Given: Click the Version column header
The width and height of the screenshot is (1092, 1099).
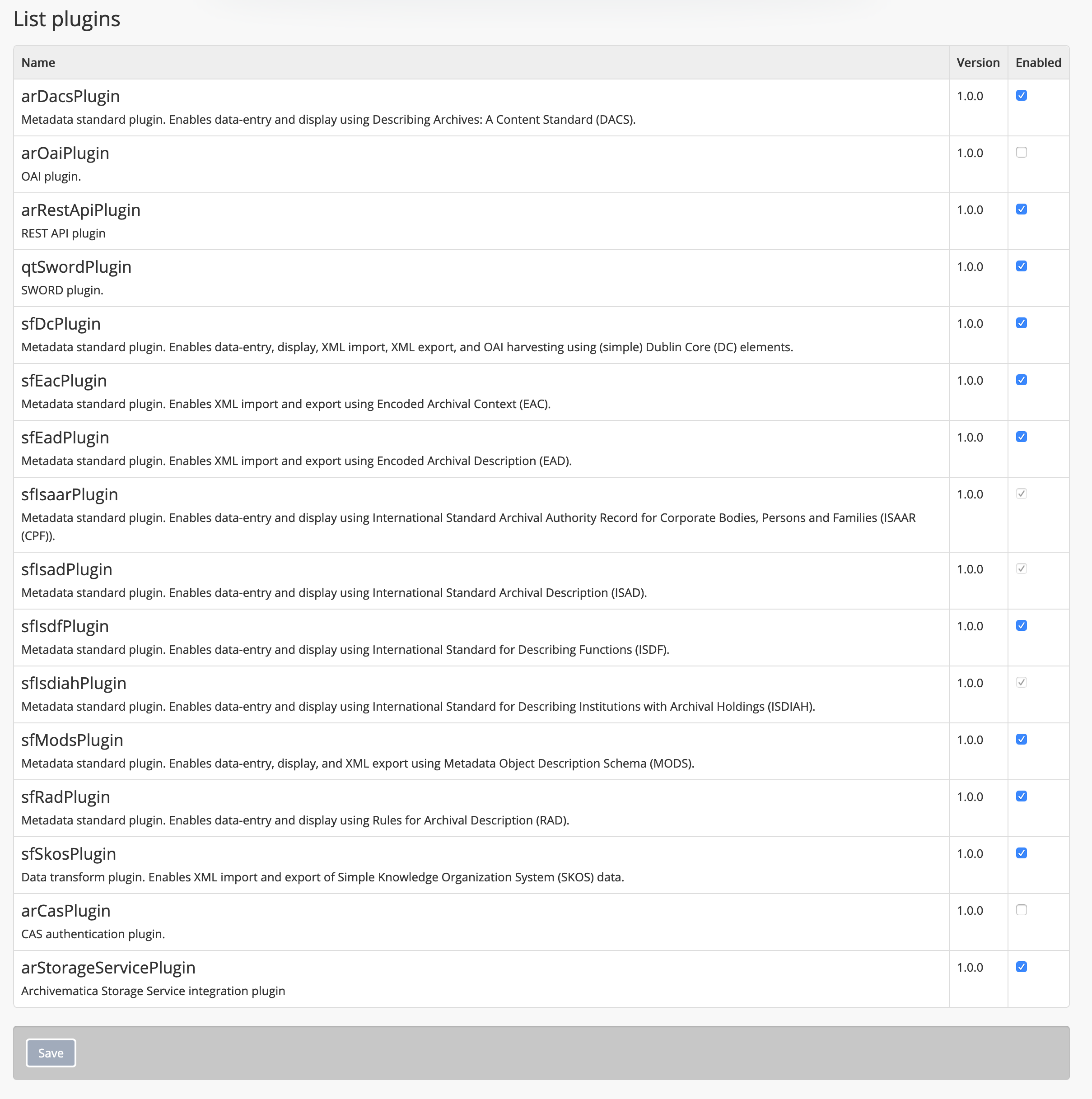Looking at the screenshot, I should 978,63.
